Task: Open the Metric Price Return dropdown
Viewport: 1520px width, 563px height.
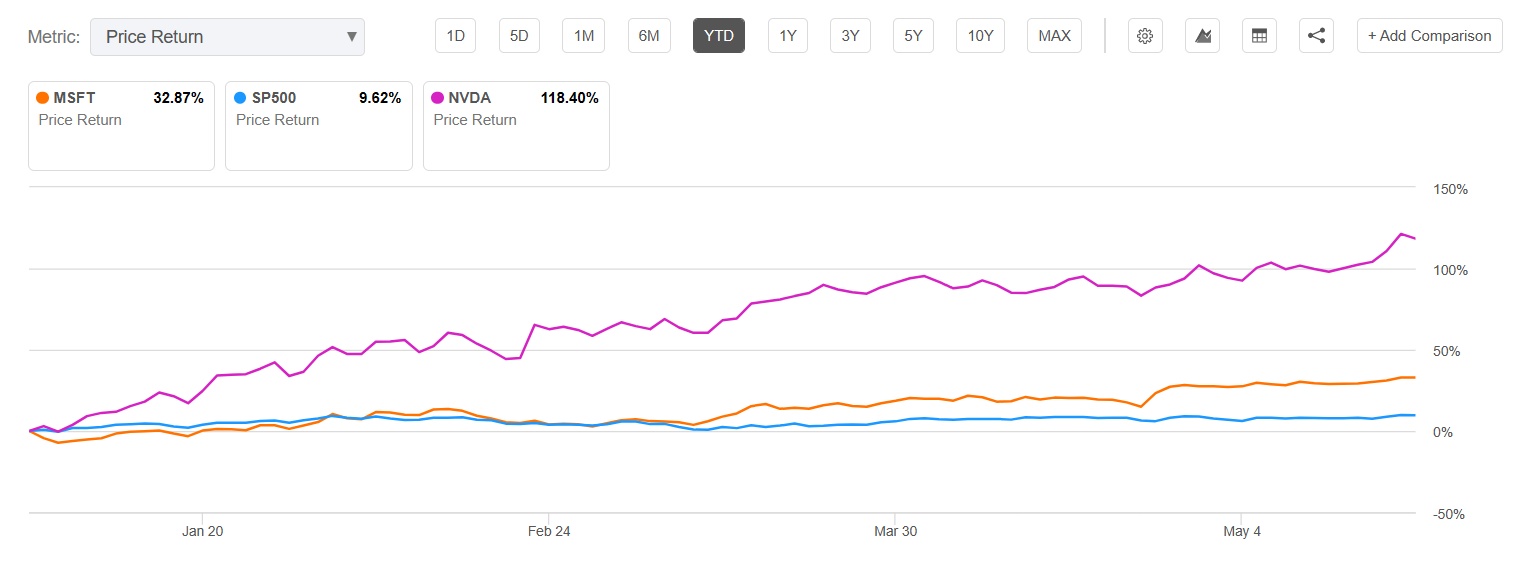Action: click(215, 37)
